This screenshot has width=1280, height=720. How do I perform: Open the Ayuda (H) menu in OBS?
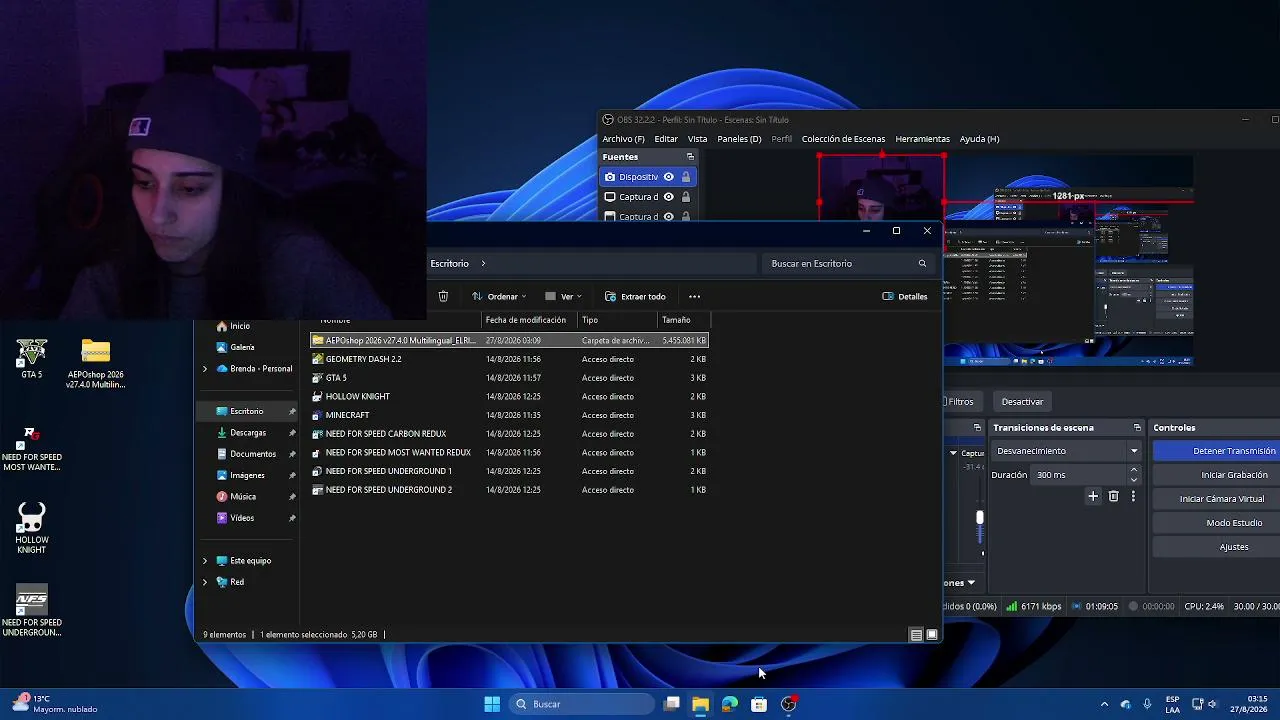pyautogui.click(x=979, y=139)
